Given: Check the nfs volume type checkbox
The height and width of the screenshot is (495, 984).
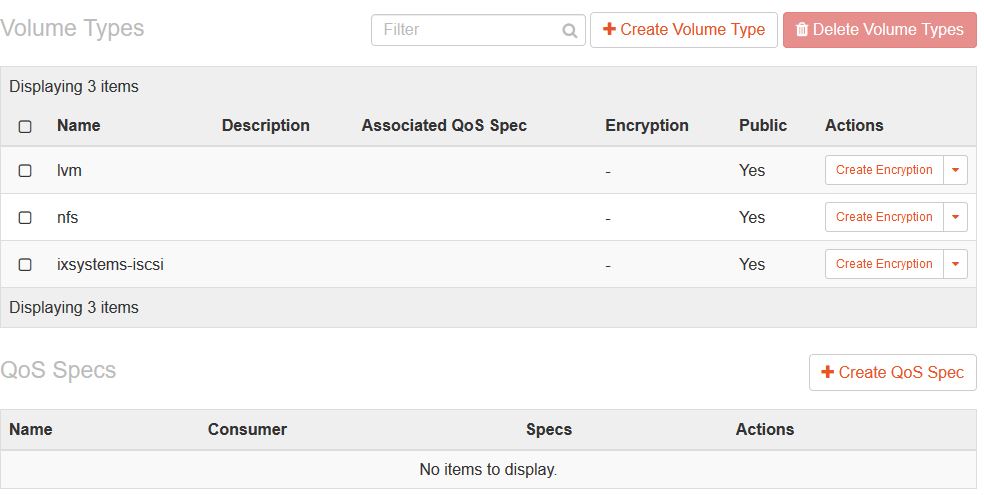Looking at the screenshot, I should point(25,217).
